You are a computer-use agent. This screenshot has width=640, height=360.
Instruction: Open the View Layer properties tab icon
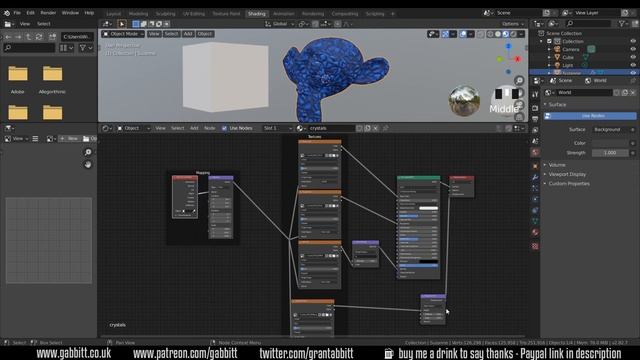(535, 130)
